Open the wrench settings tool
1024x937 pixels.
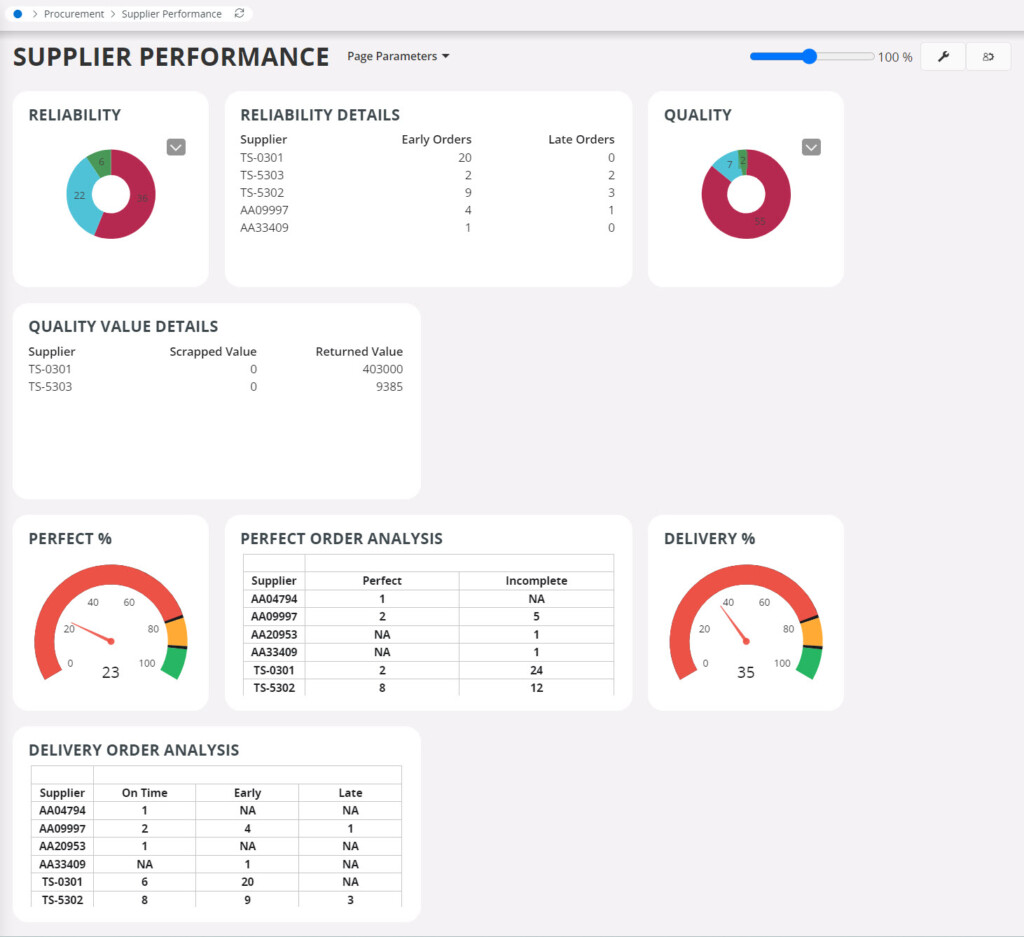pos(942,57)
